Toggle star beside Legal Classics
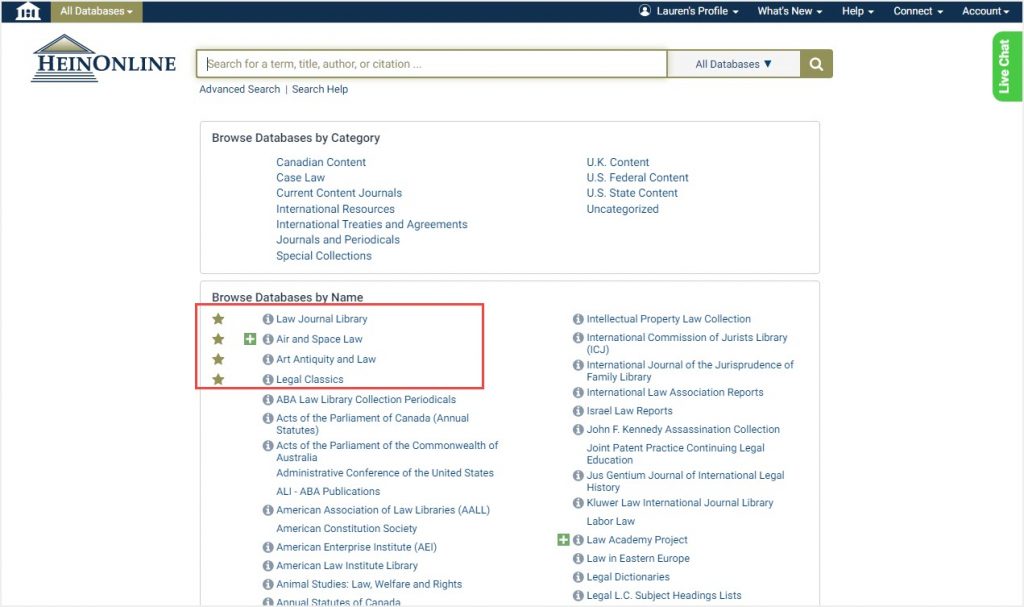1024x607 pixels. click(x=218, y=380)
